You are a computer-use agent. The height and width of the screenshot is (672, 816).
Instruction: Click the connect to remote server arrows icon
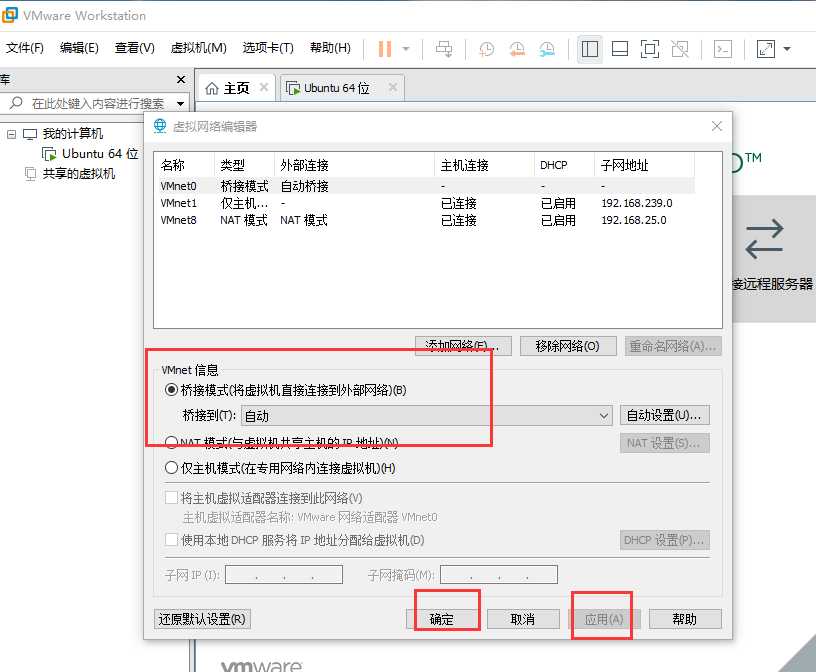click(764, 239)
